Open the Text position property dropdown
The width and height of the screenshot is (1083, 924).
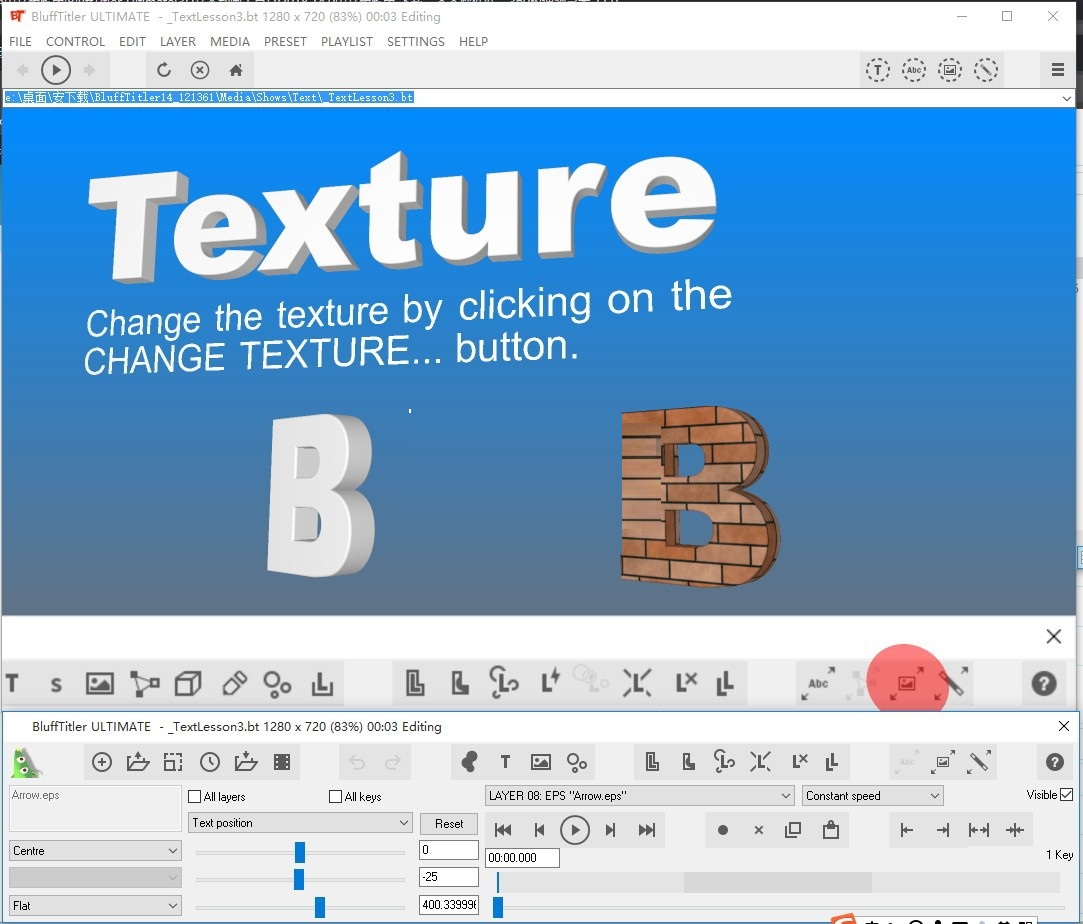click(x=301, y=823)
